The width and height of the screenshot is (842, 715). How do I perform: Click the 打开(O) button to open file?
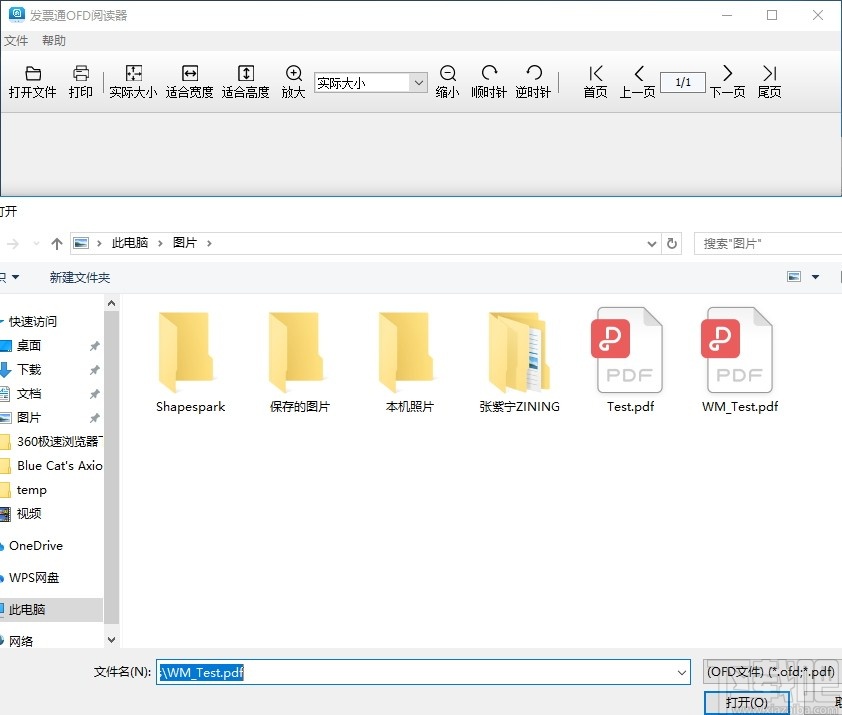click(748, 702)
